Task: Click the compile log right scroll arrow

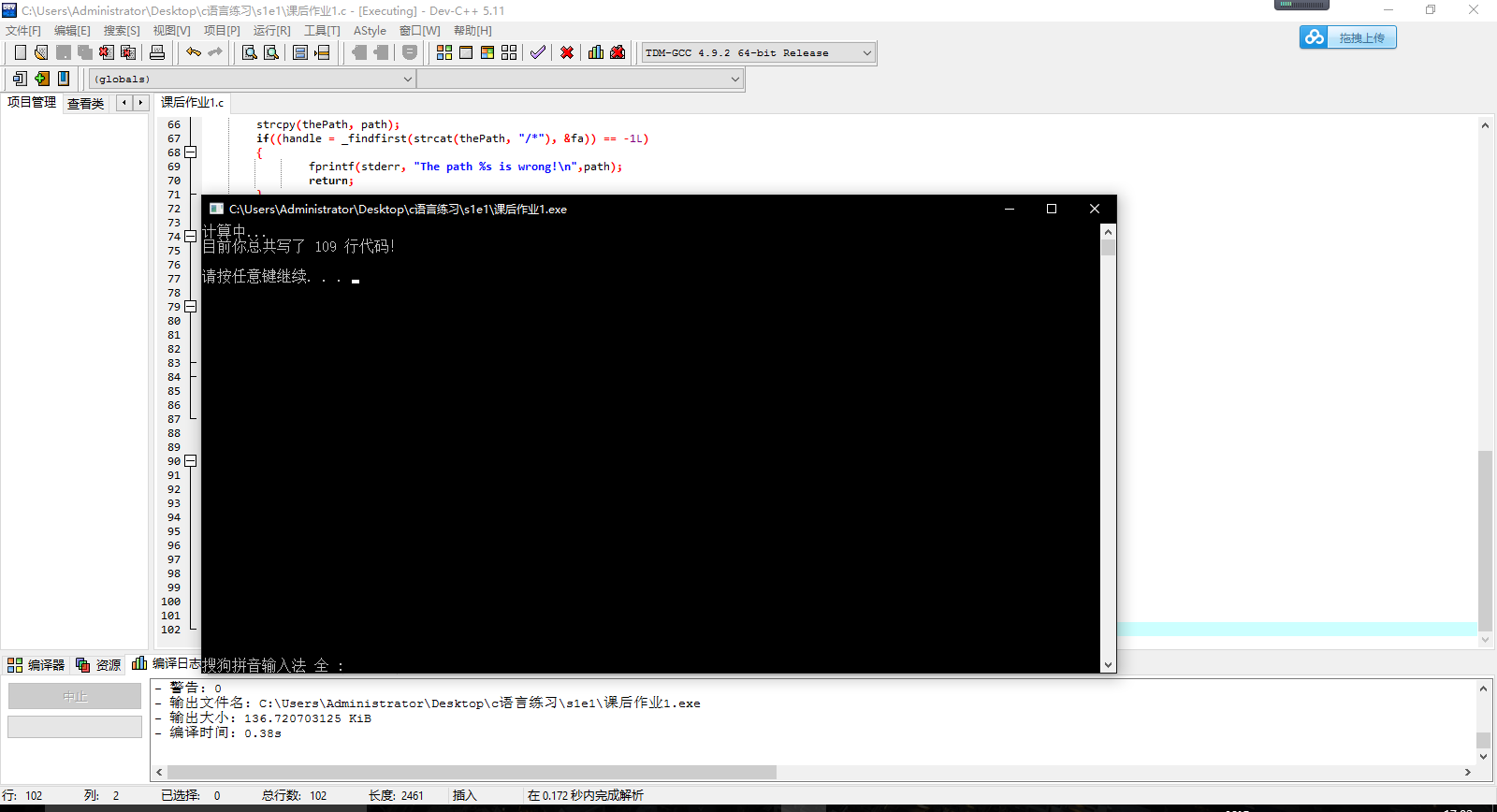Action: tap(1467, 772)
